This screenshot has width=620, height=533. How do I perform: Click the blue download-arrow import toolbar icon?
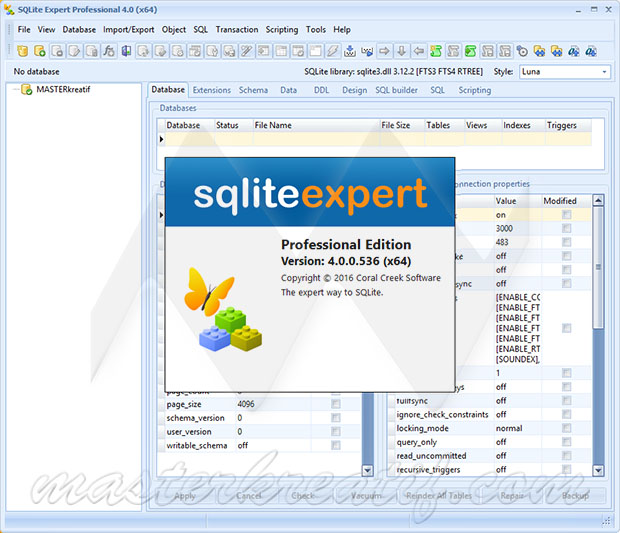tap(350, 51)
